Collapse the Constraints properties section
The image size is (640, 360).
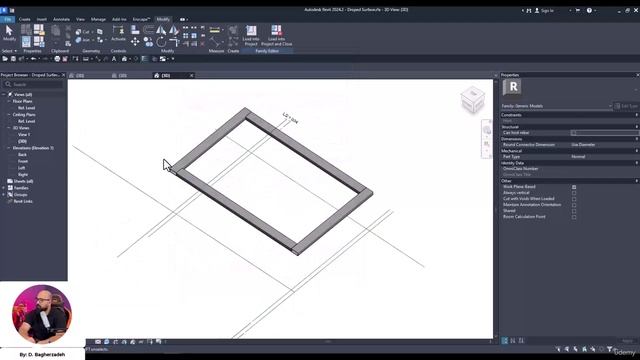point(636,115)
